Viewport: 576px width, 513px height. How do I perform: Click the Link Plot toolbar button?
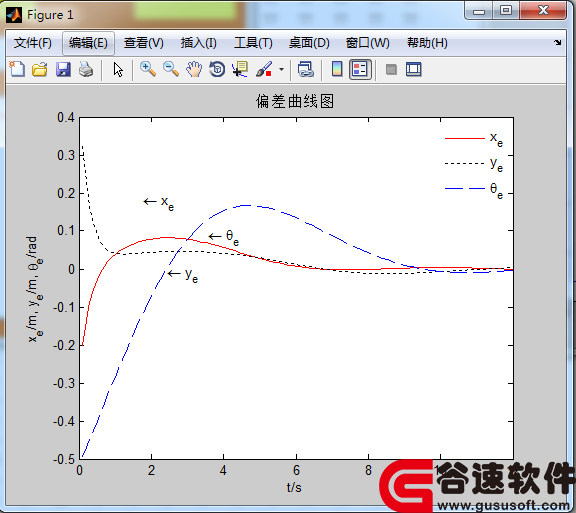coord(306,69)
